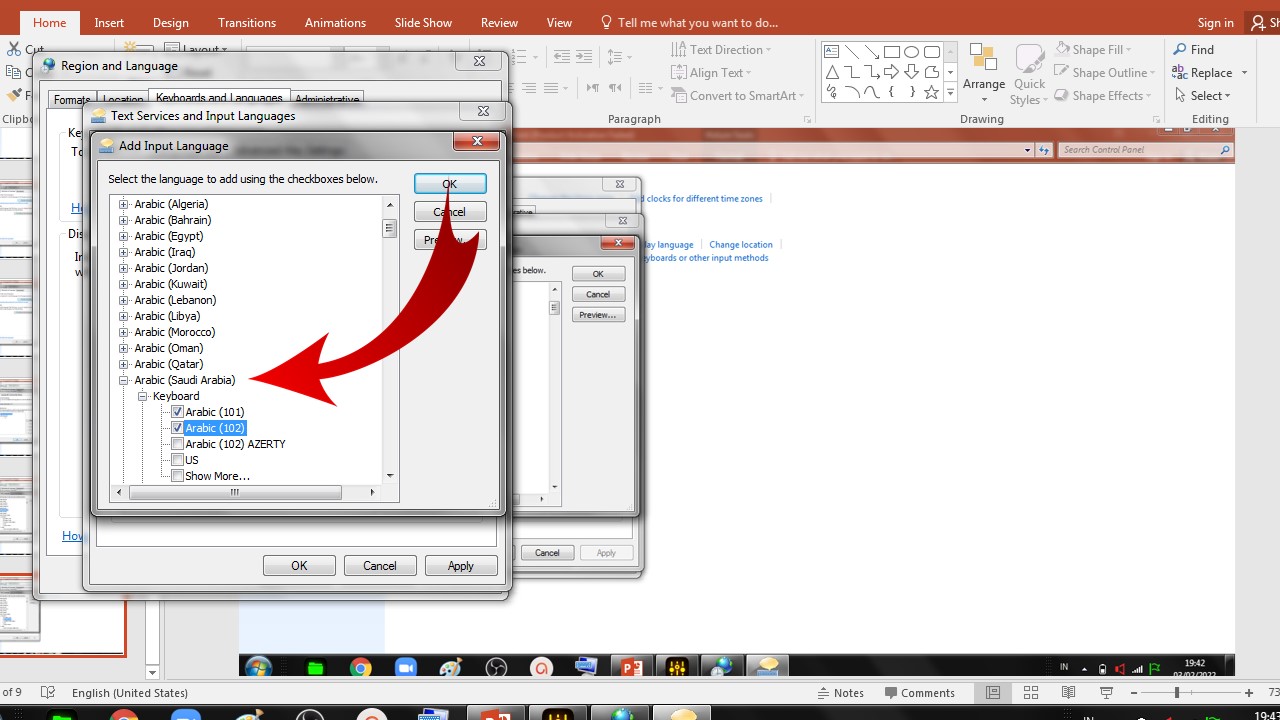Check the US keyboard checkbox
This screenshot has height=720, width=1280.
177,460
